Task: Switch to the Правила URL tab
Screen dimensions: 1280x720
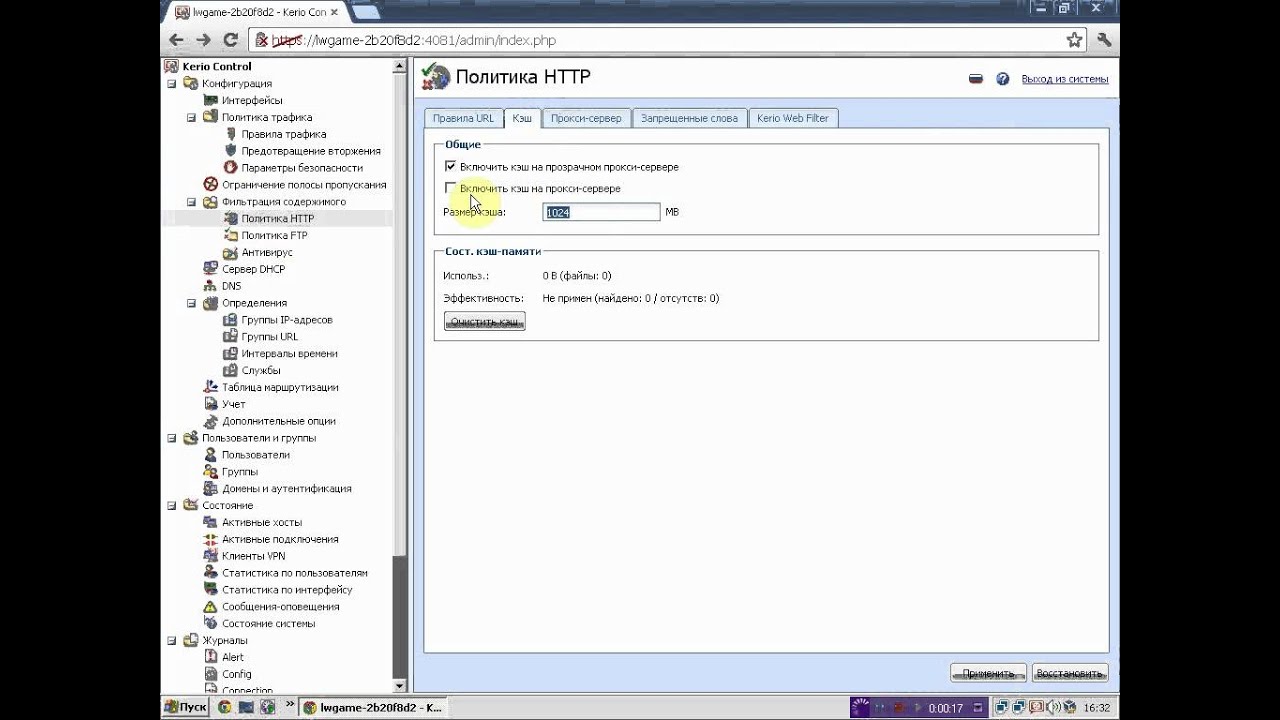Action: click(463, 118)
